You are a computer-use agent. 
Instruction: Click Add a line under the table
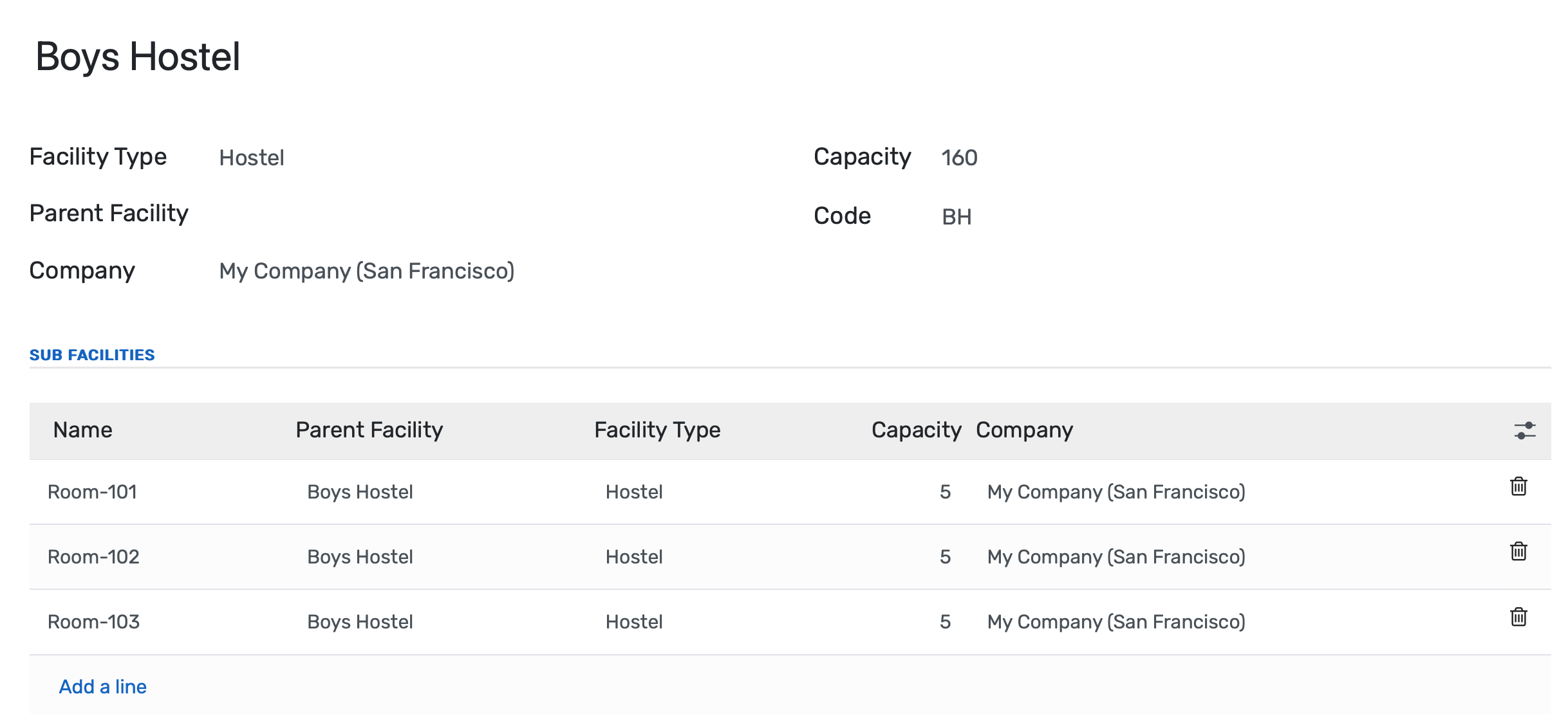(x=103, y=686)
